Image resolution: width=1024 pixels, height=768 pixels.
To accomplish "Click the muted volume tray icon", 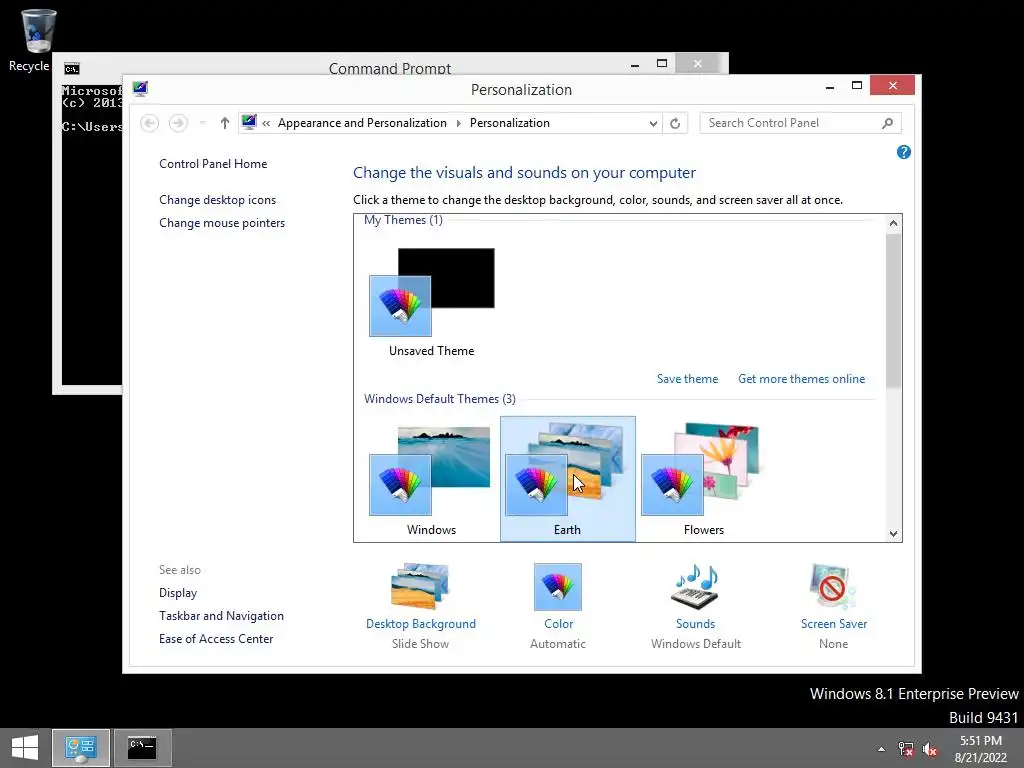I will point(930,749).
